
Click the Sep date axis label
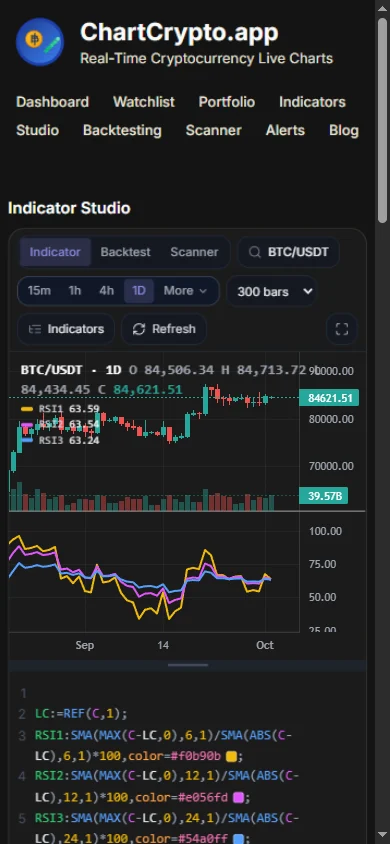pyautogui.click(x=84, y=645)
